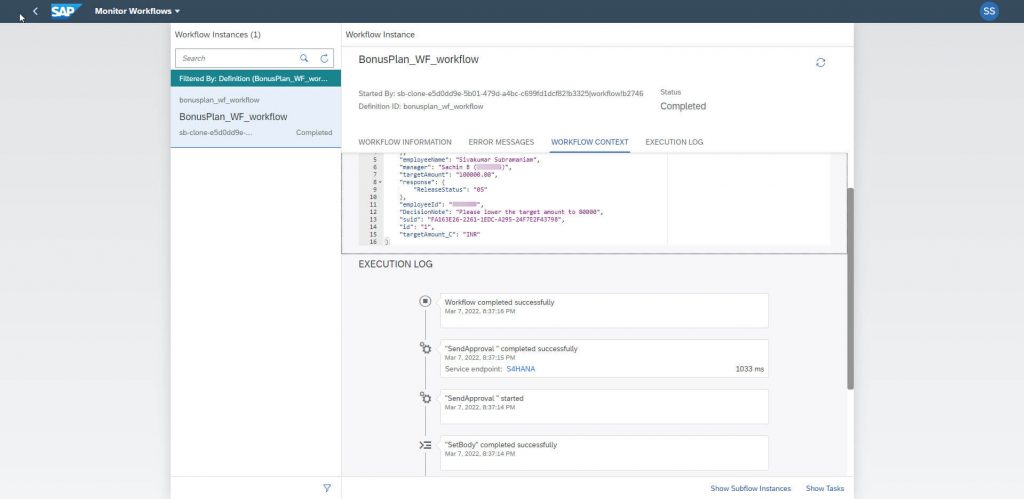Go back using the header back arrow
The height and width of the screenshot is (499, 1024).
[x=35, y=11]
